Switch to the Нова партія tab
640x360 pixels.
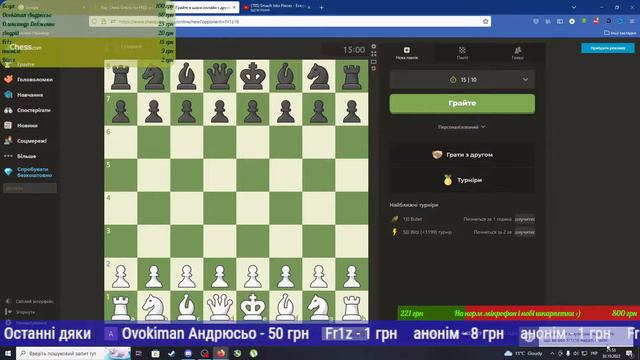pyautogui.click(x=407, y=53)
